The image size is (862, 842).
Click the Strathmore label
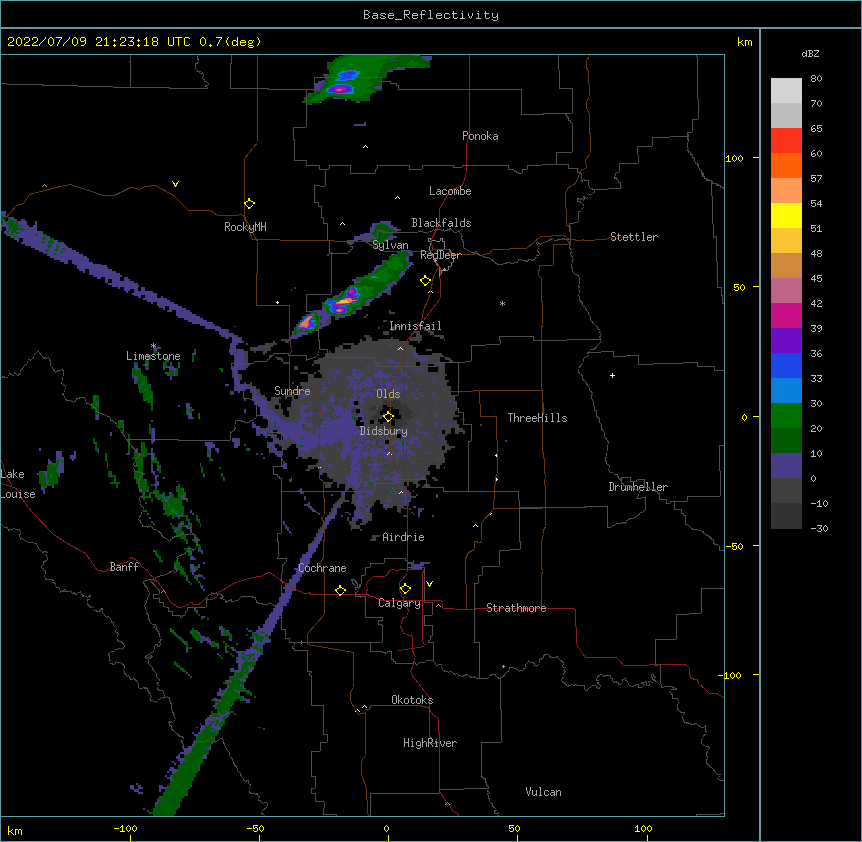click(516, 608)
